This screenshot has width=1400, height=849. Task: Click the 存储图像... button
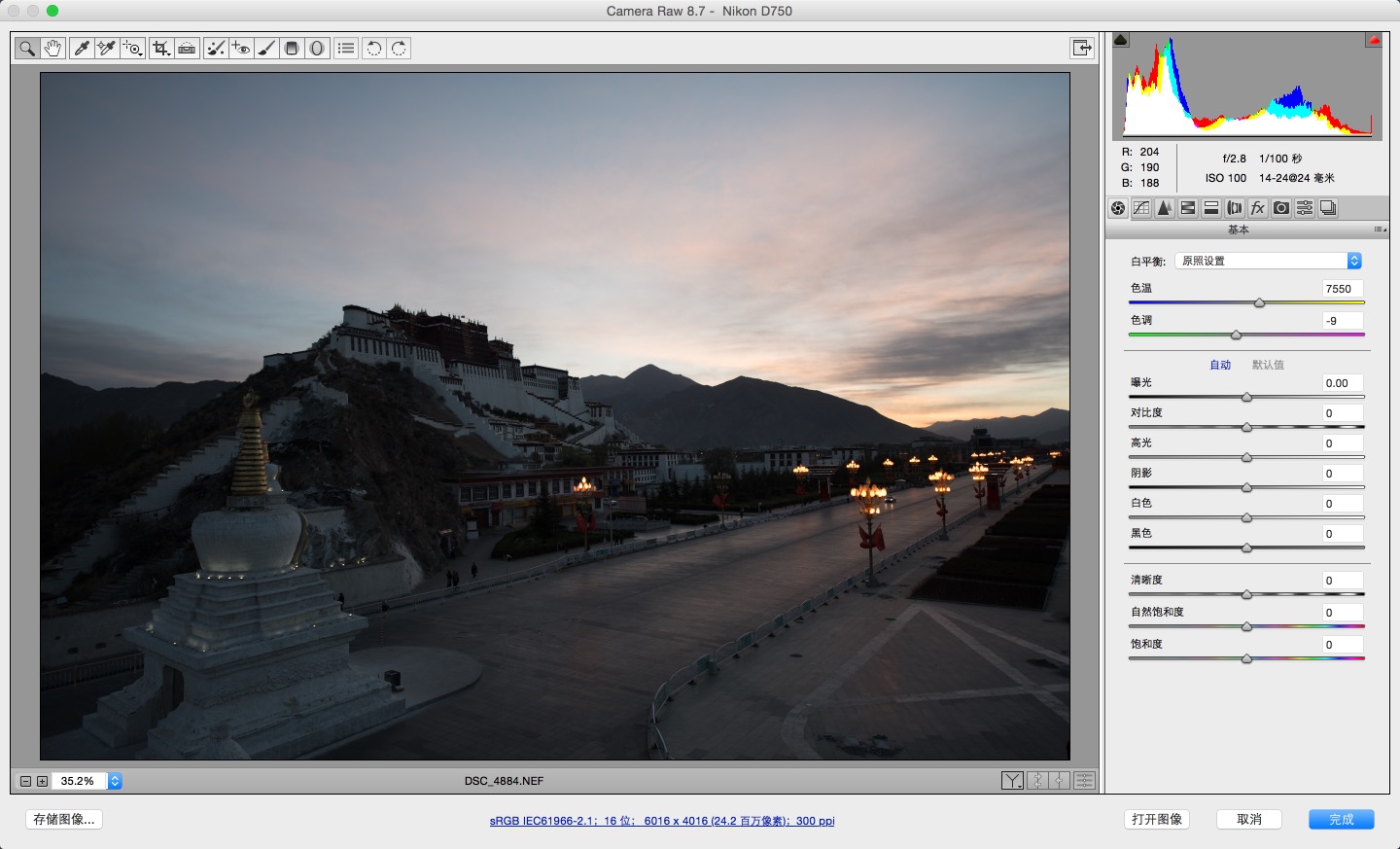point(64,820)
